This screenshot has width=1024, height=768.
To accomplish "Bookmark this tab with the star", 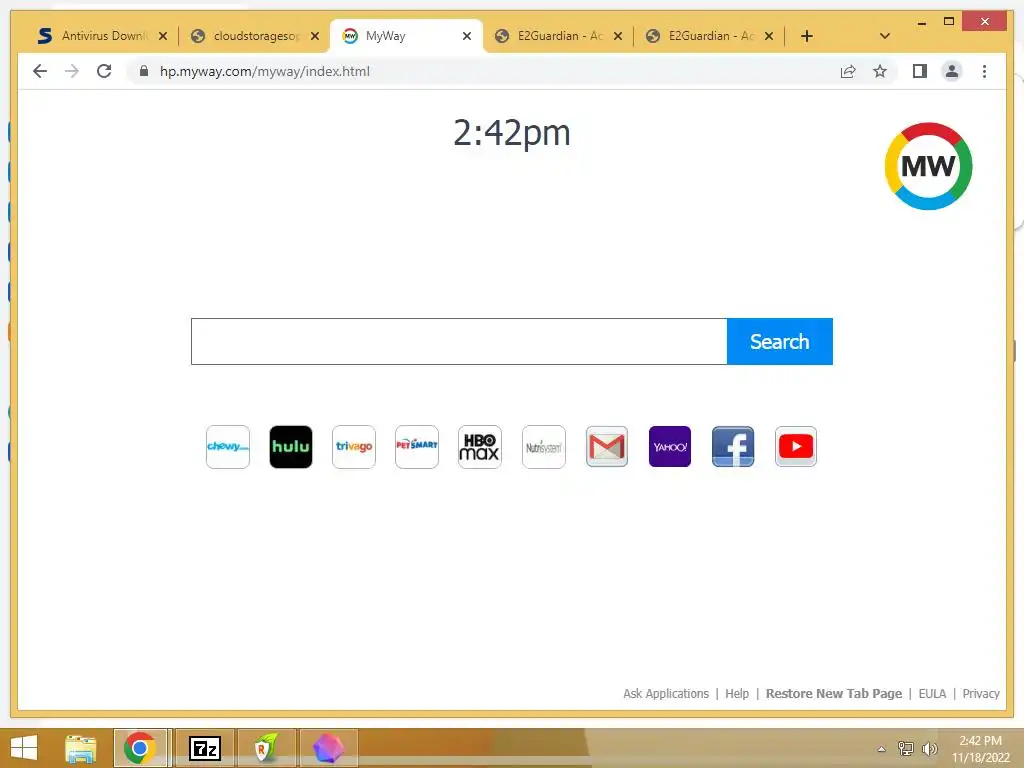I will click(x=880, y=71).
